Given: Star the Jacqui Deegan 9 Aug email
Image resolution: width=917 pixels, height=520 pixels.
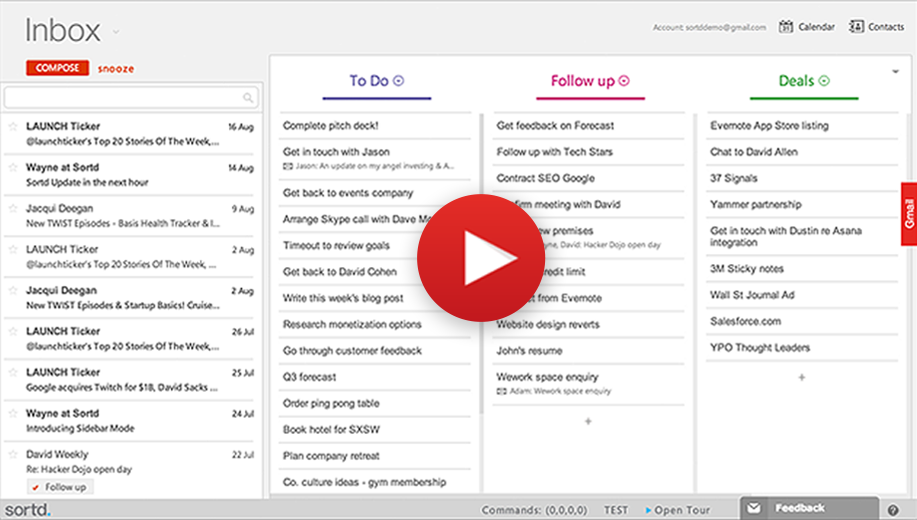Looking at the screenshot, I should tap(13, 209).
